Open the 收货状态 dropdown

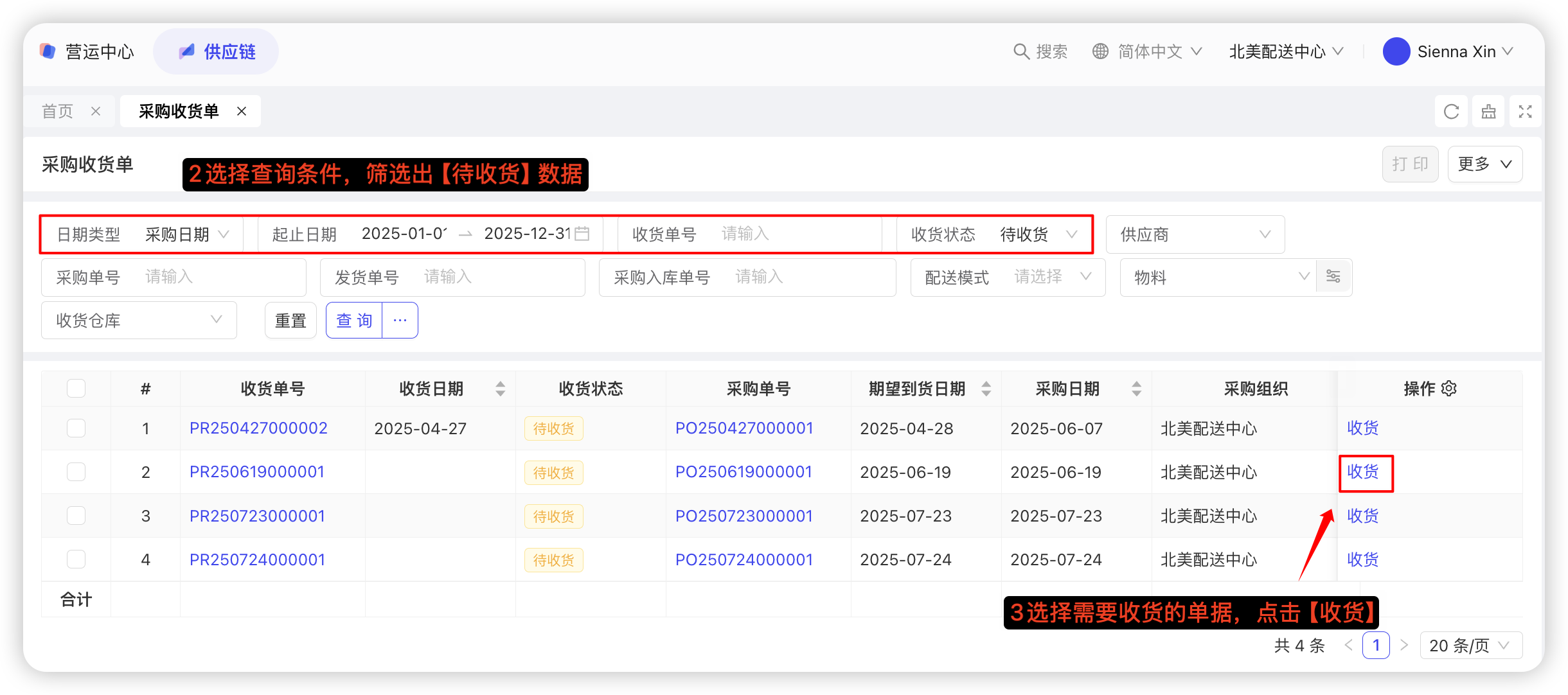coord(1024,234)
